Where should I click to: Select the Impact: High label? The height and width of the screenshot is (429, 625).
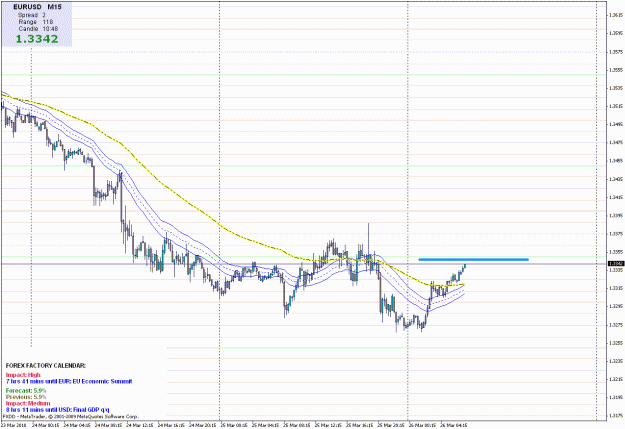(x=23, y=375)
